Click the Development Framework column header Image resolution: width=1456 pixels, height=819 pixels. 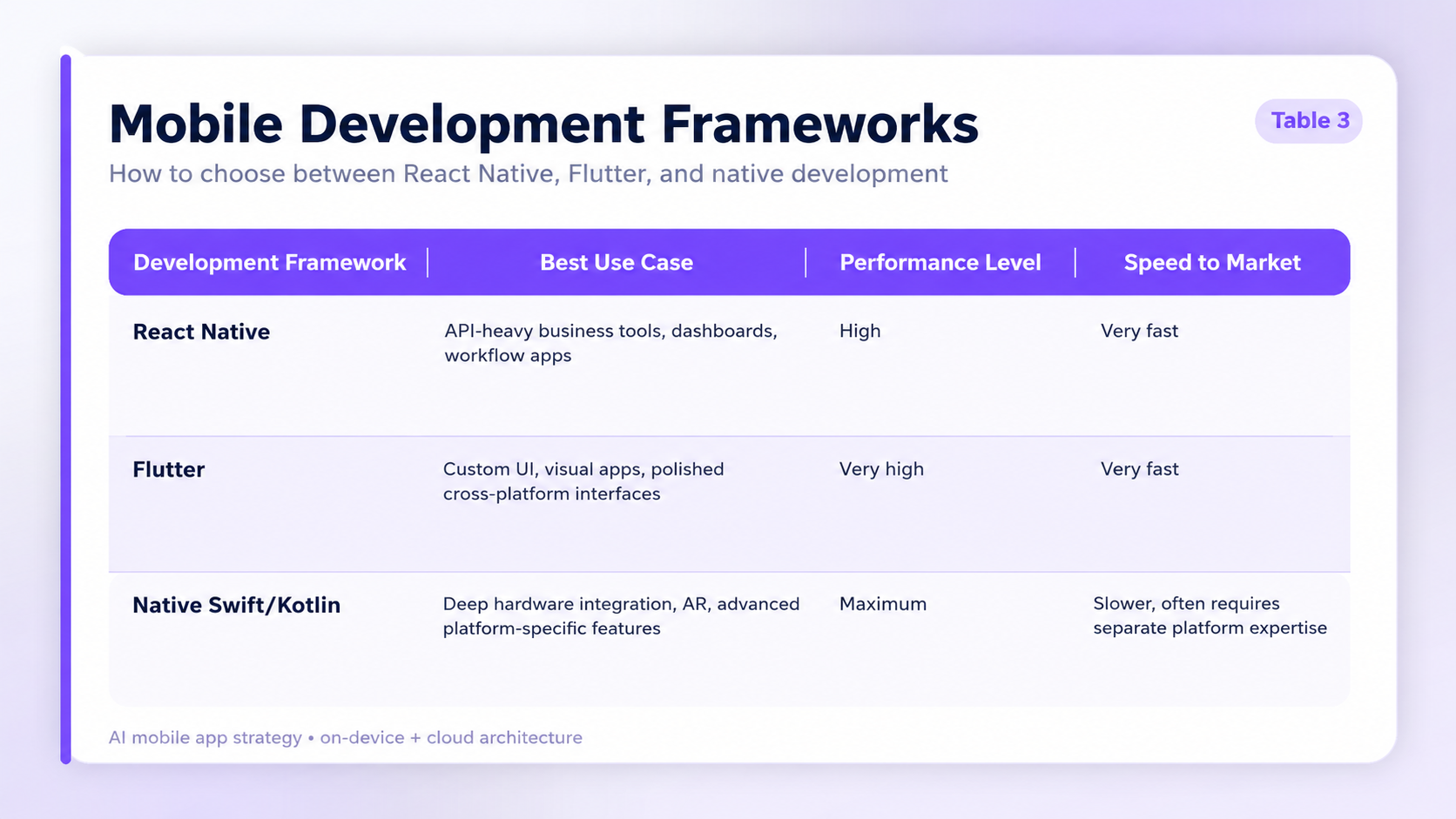coord(269,263)
